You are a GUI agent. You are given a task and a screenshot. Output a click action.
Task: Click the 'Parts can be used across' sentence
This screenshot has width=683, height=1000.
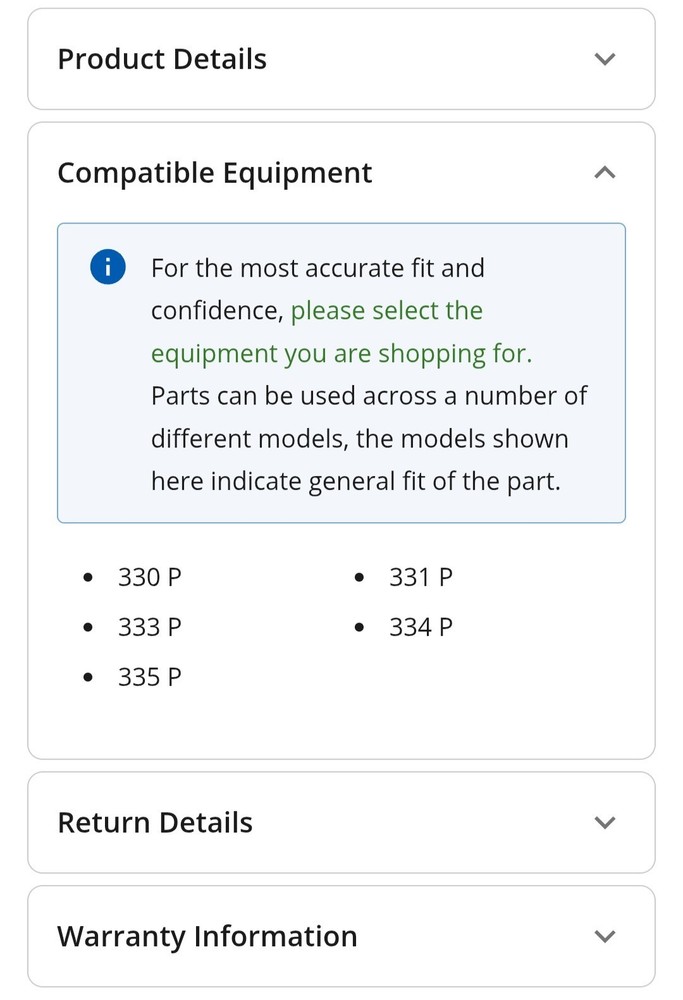pyautogui.click(x=368, y=396)
